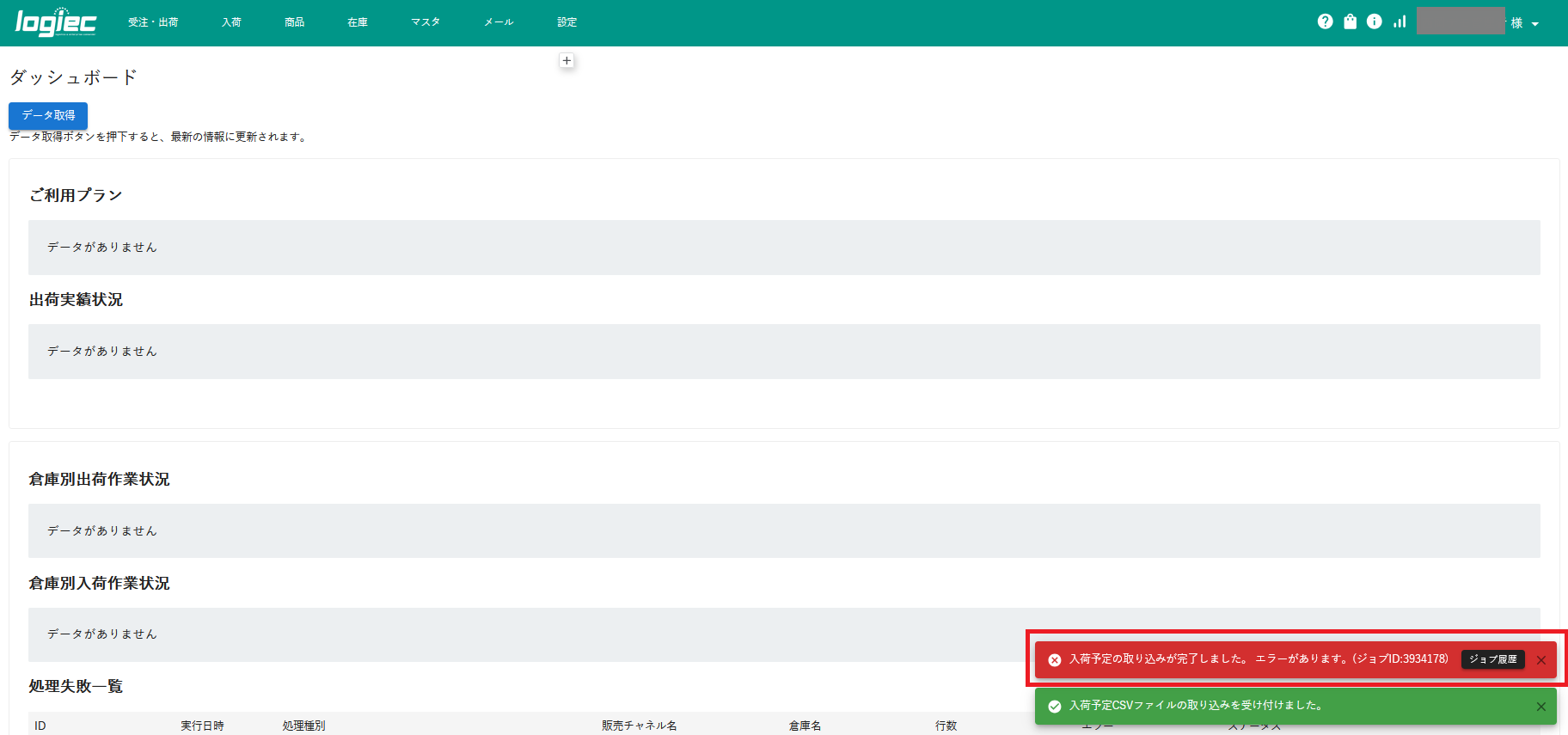
Task: Click the red error circle icon
Action: (1054, 660)
